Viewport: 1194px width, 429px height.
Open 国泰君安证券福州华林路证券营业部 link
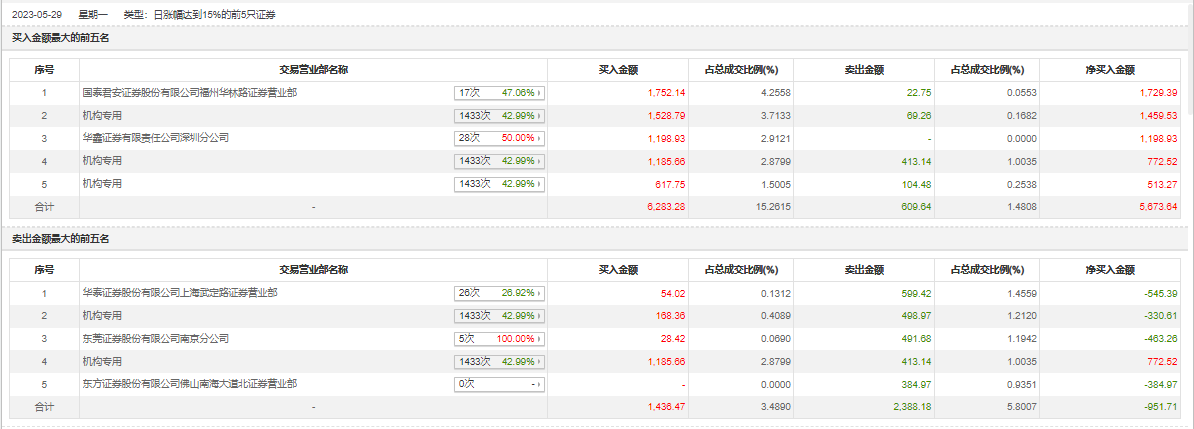189,93
